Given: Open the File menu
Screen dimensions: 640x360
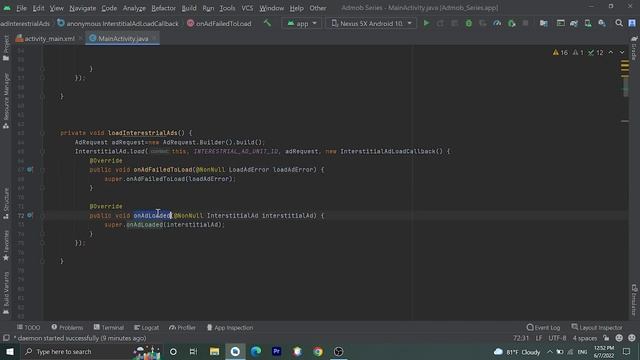Looking at the screenshot, I should point(21,8).
